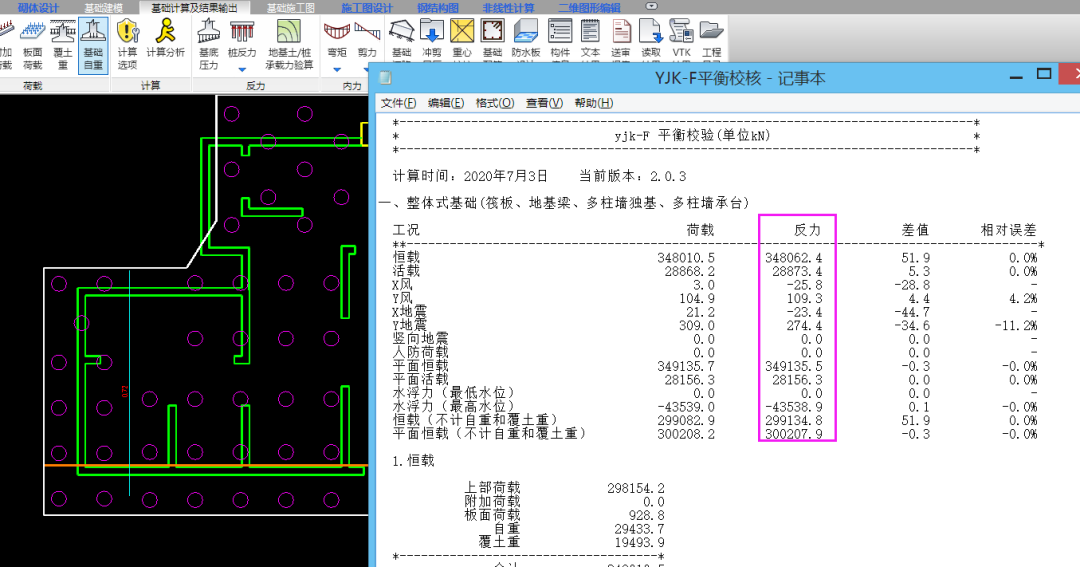Click the Y地震 relative error -11.2%
1080x567 pixels.
tap(1015, 325)
